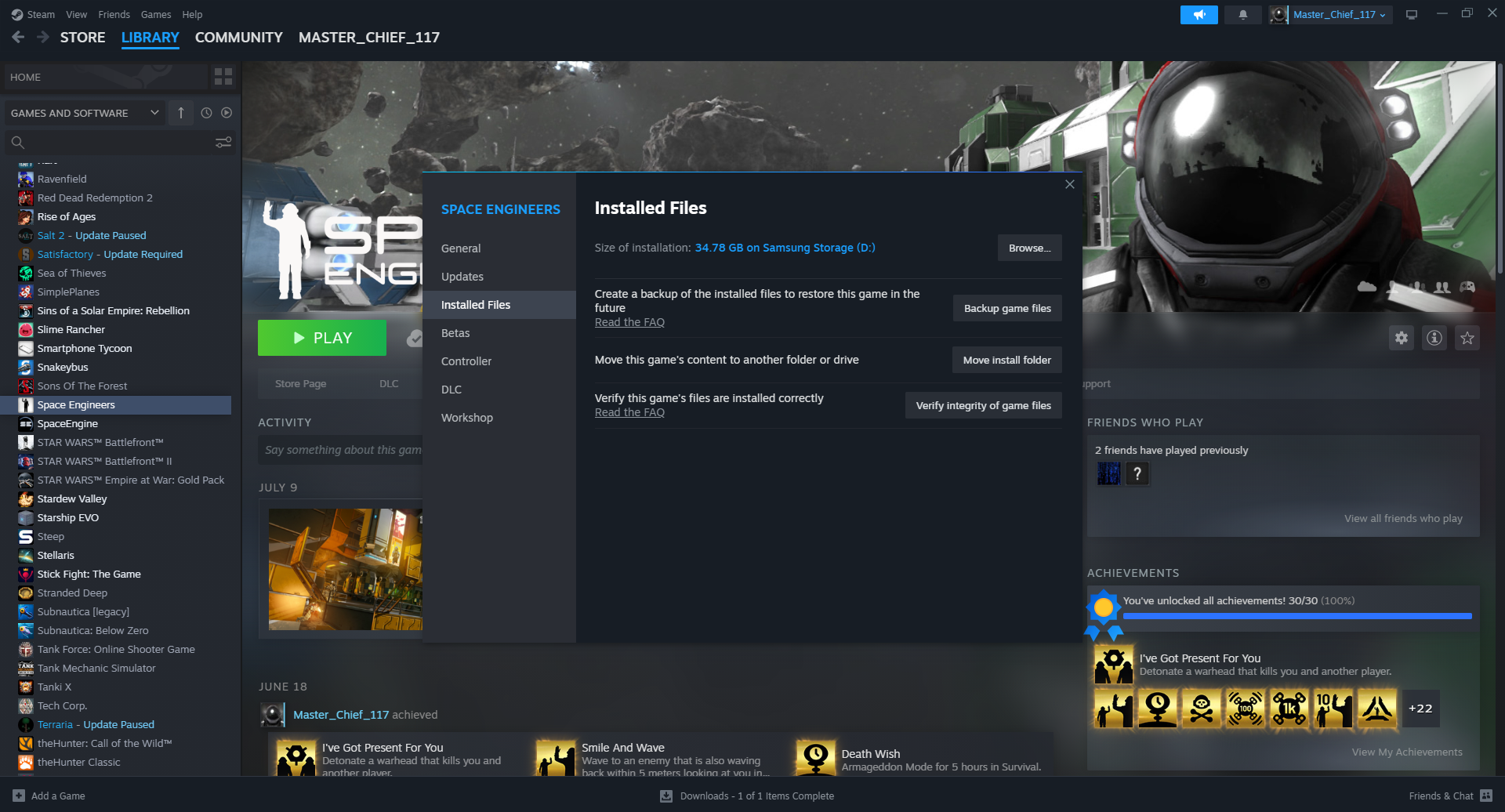The image size is (1505, 812).
Task: Open the Help menu
Action: [192, 14]
